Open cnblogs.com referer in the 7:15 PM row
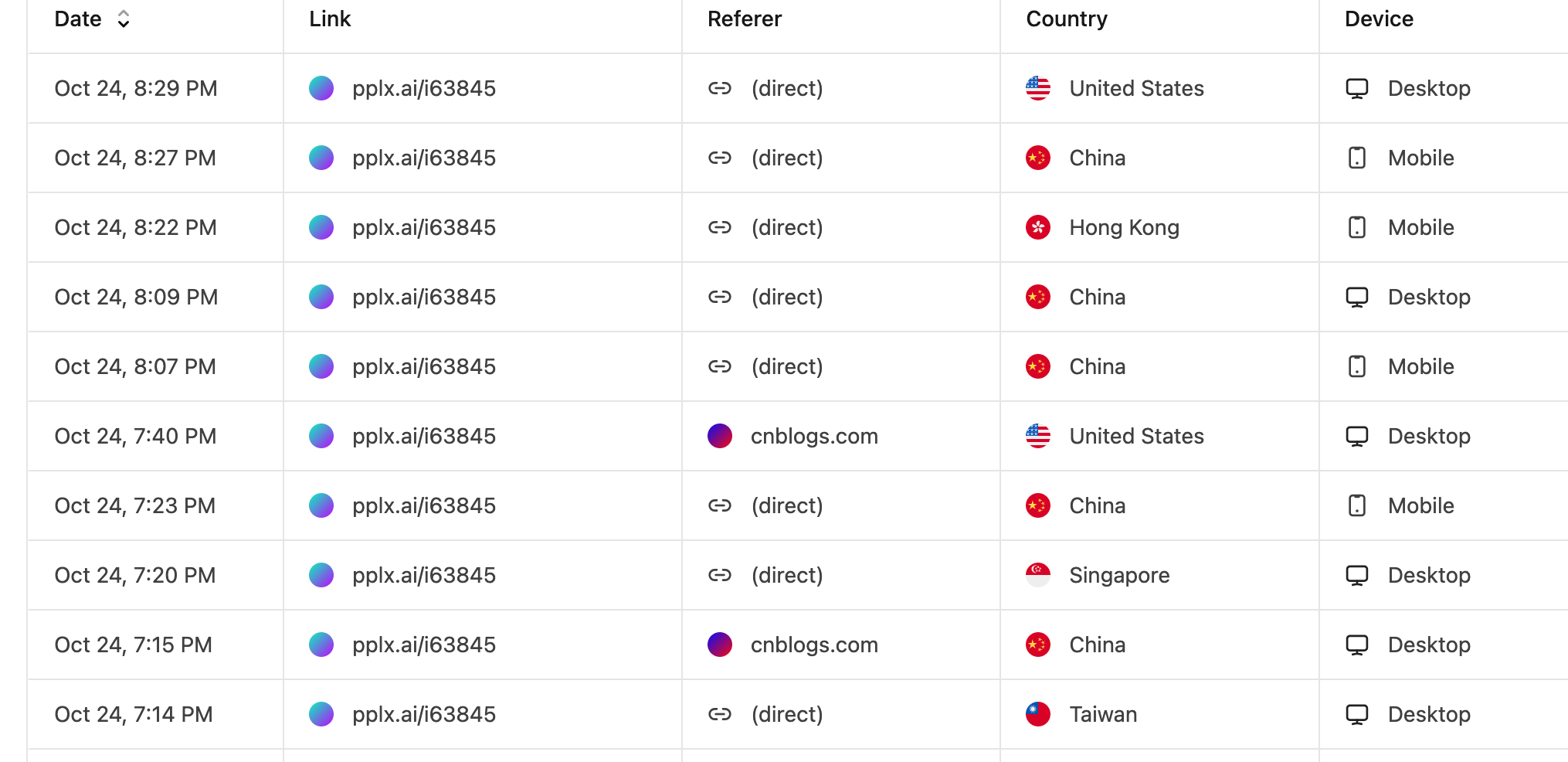1568x762 pixels. pos(814,645)
